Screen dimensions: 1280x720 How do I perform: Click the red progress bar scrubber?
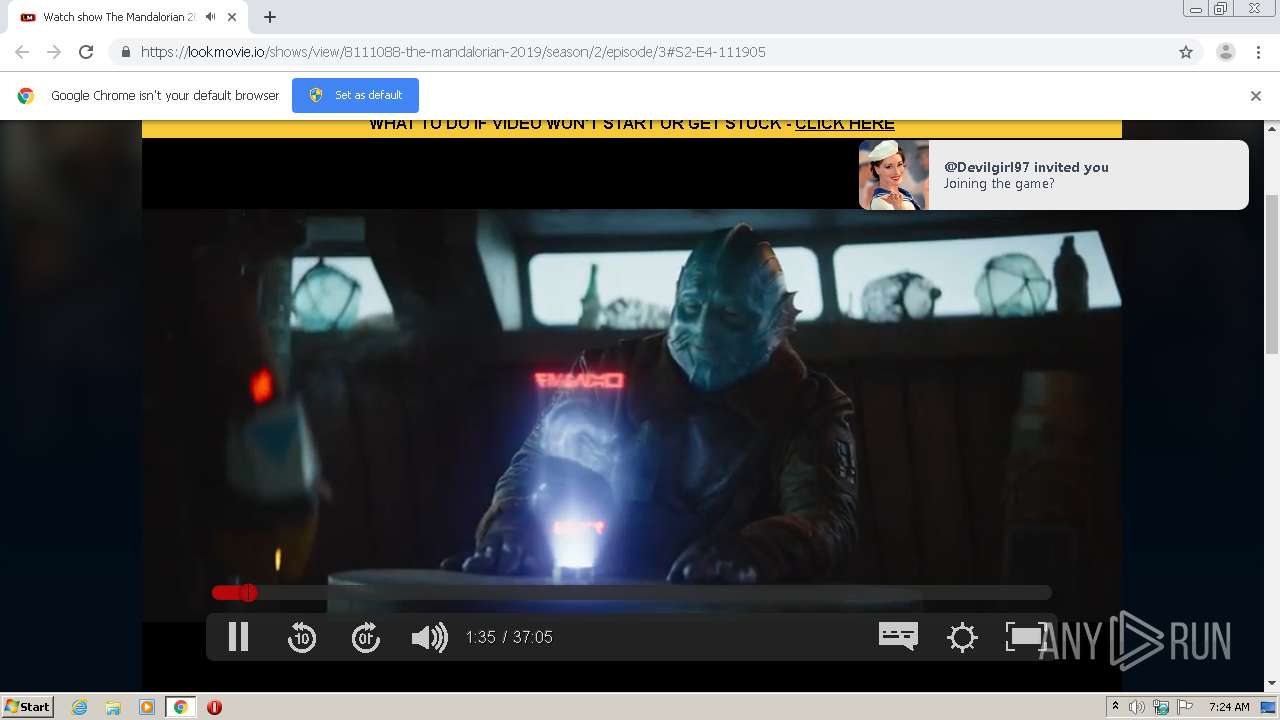point(248,593)
